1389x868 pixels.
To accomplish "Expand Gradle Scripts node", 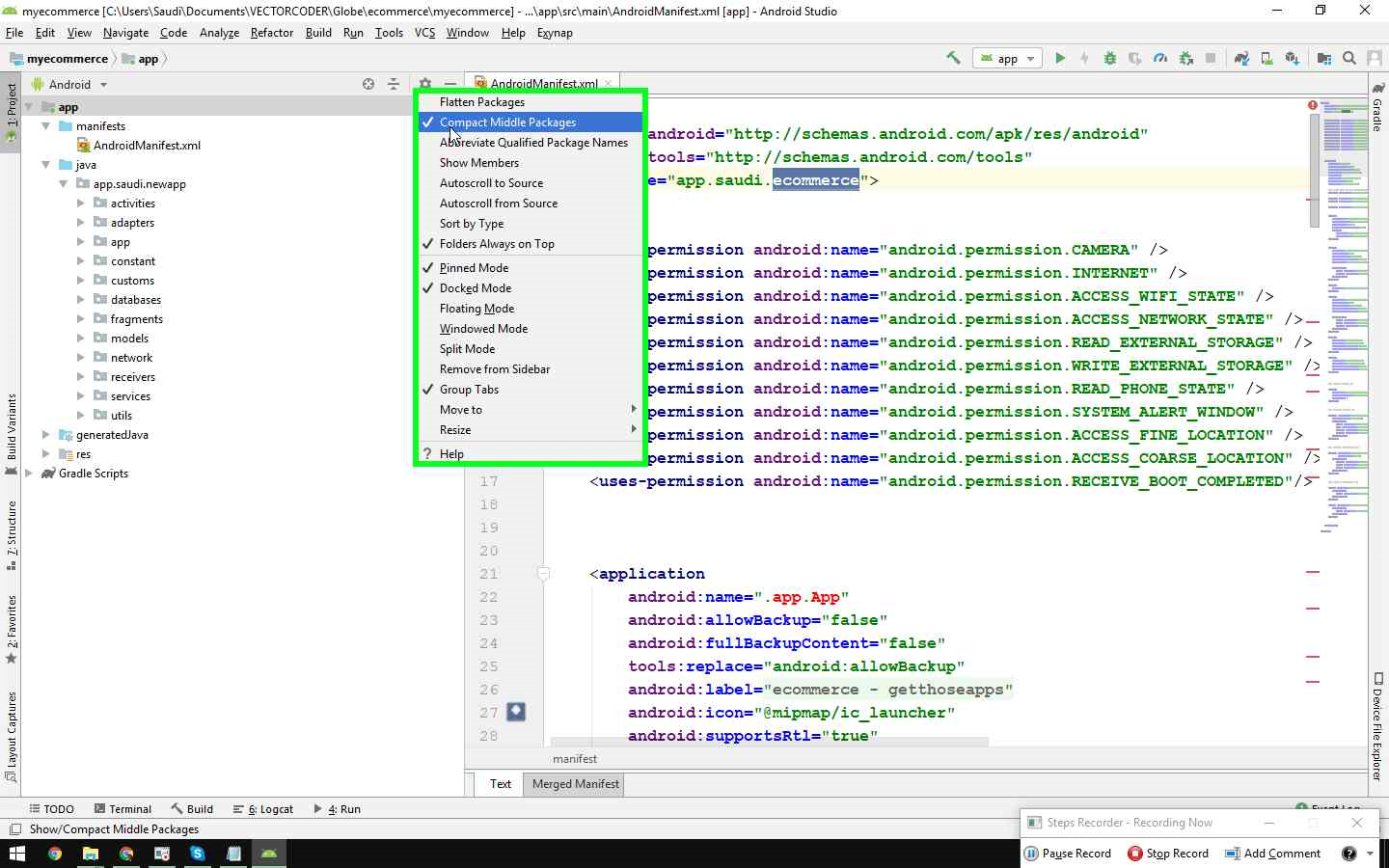I will click(28, 474).
